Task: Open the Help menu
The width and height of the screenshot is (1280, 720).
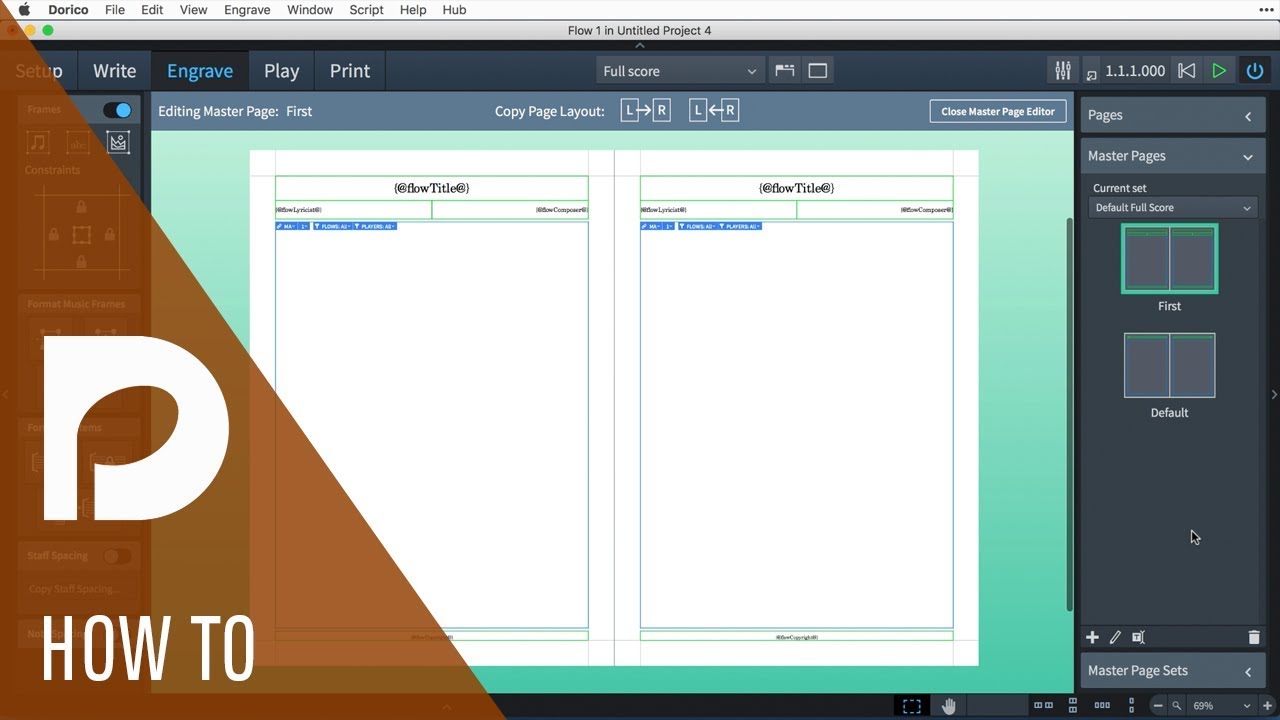Action: (413, 10)
